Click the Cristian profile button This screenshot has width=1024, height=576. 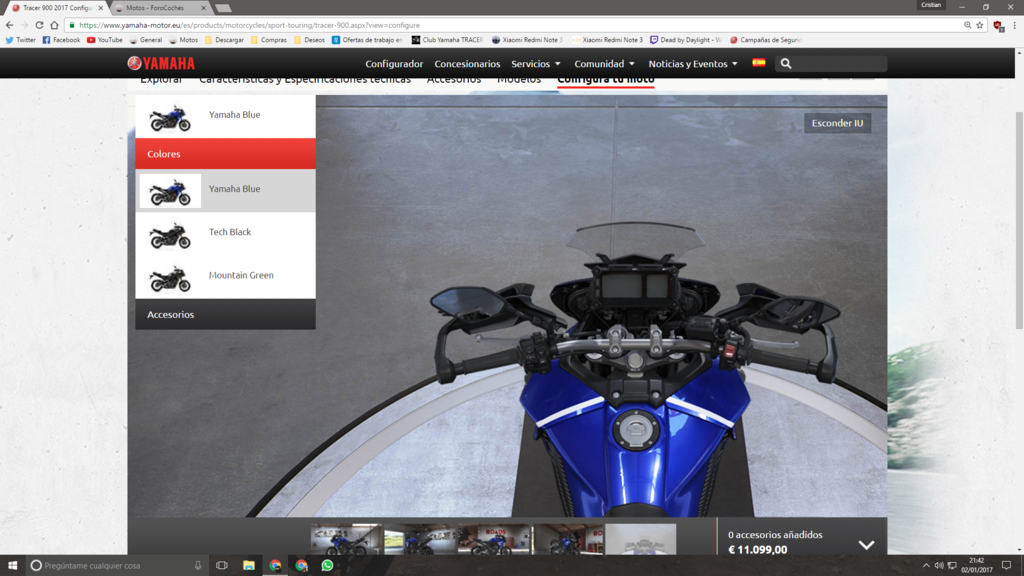pyautogui.click(x=931, y=5)
